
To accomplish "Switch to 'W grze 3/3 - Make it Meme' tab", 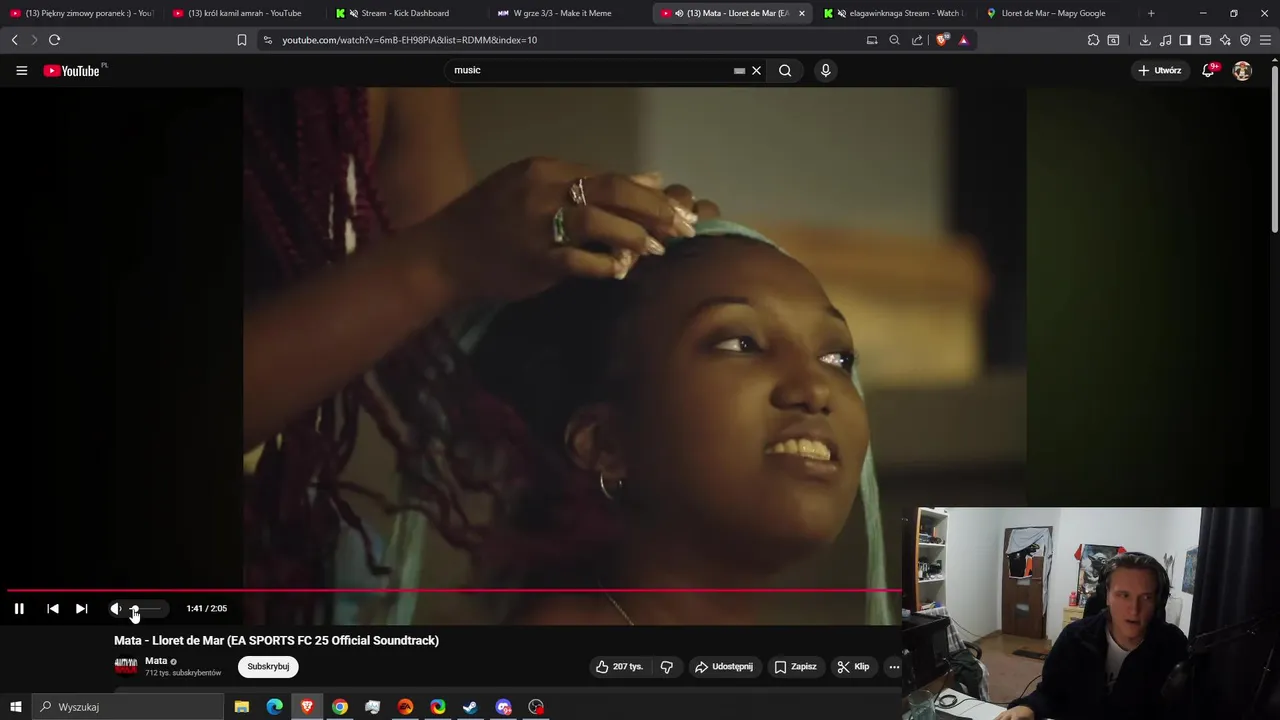I will coord(560,13).
